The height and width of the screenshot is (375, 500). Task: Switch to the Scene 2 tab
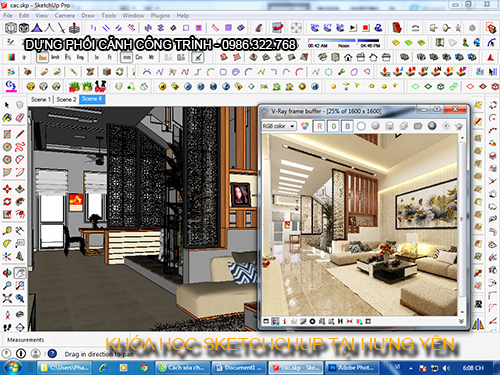pyautogui.click(x=66, y=99)
